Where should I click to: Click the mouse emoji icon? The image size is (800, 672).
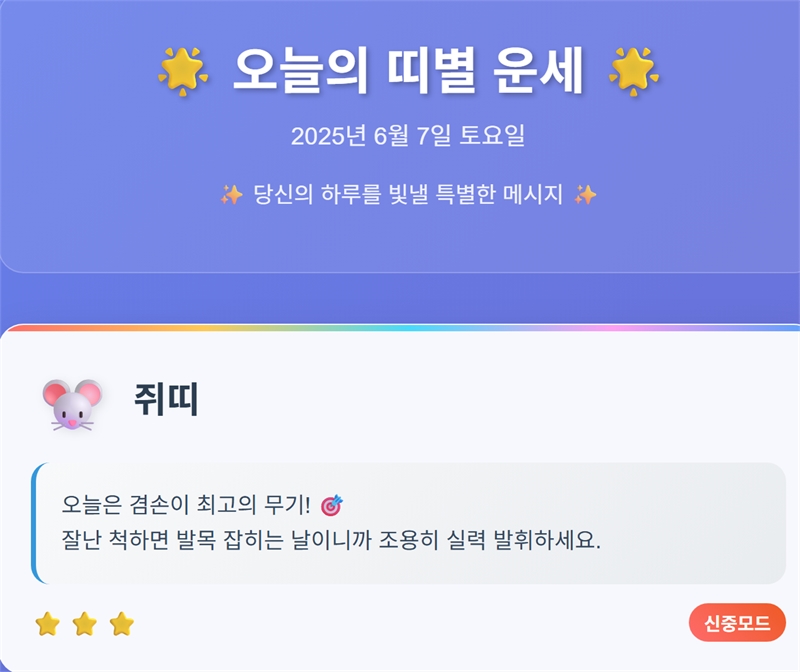[72, 403]
